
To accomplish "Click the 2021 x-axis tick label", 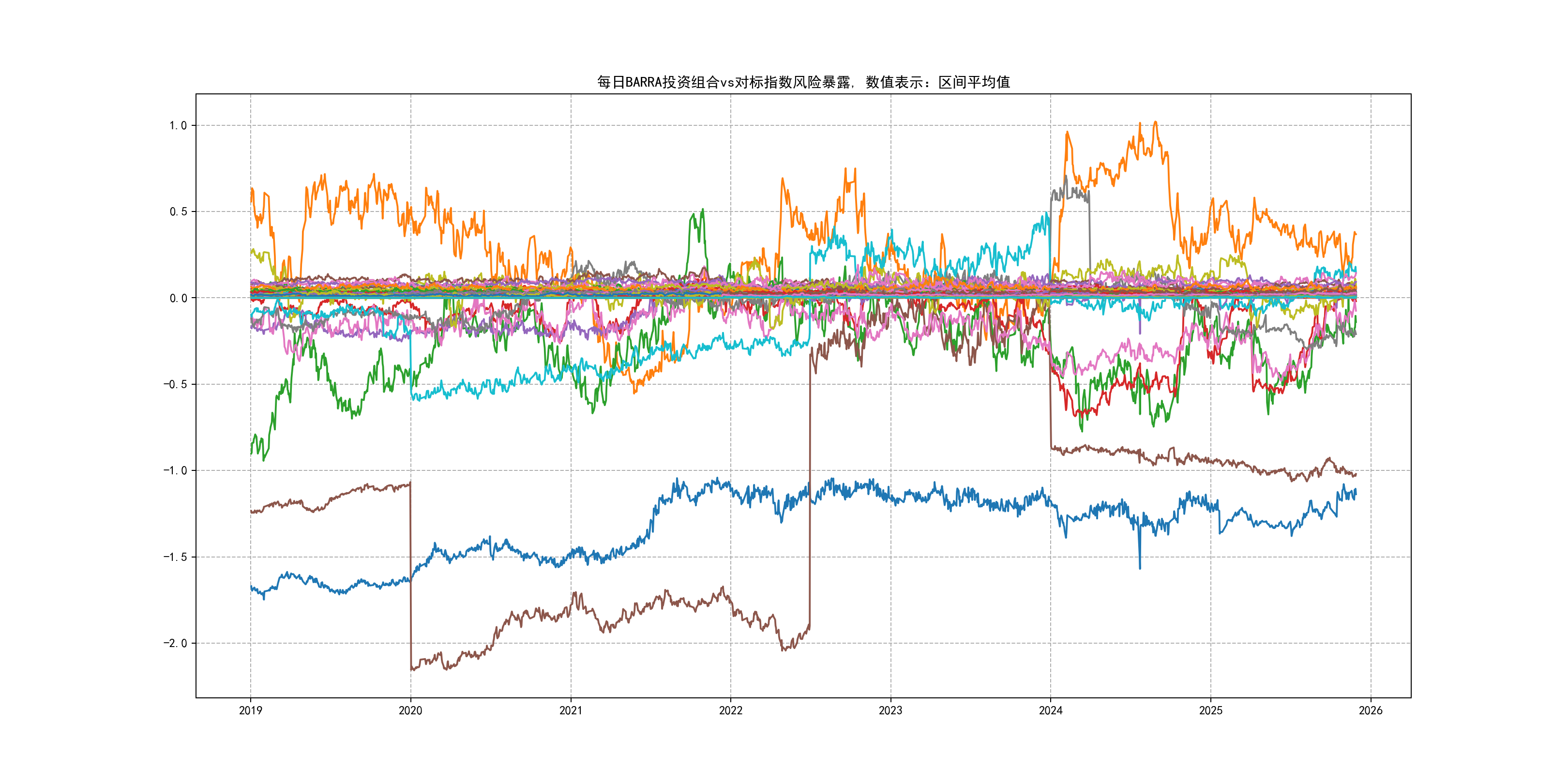I will tap(571, 710).
